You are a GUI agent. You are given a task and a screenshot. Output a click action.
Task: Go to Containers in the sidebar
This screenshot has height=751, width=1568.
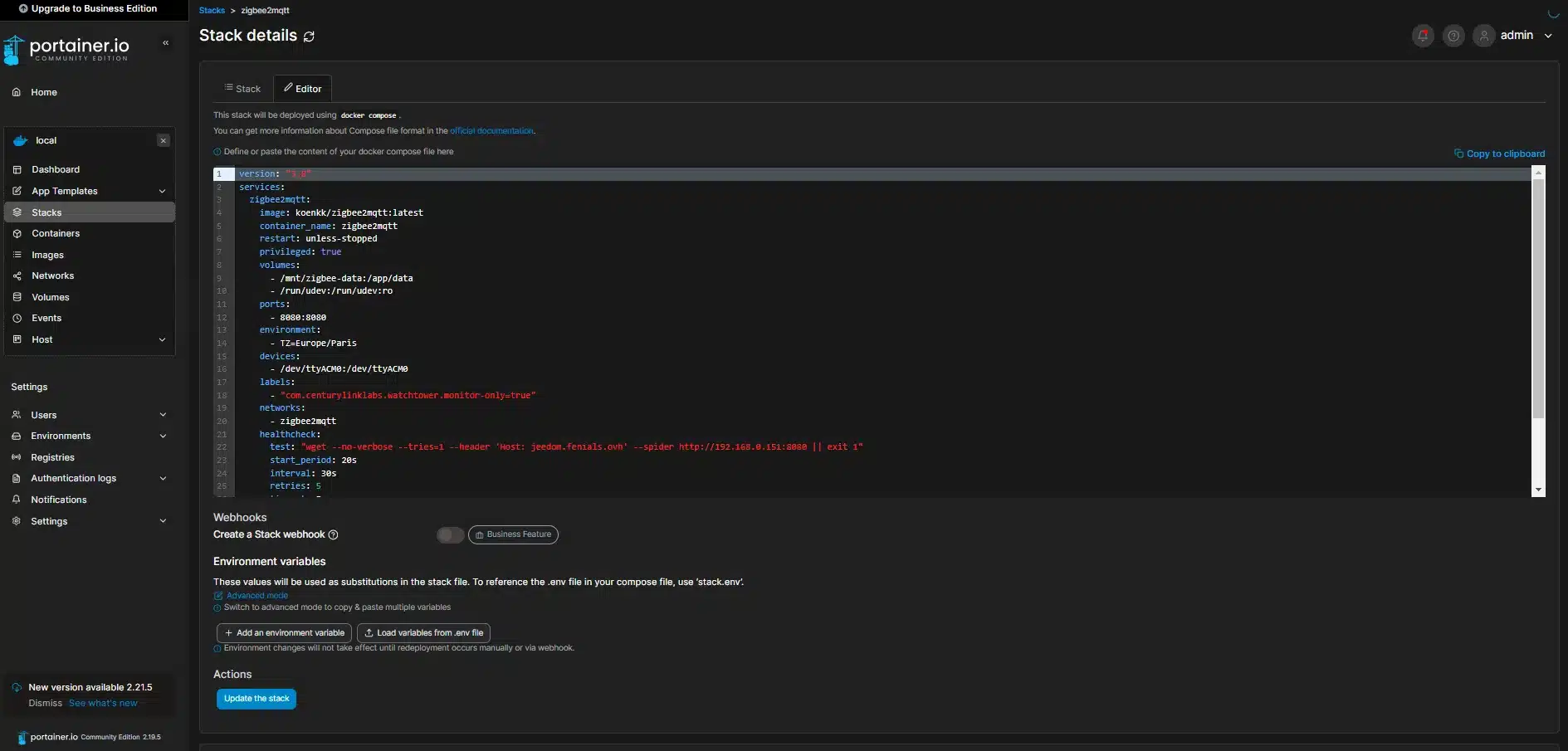coord(56,233)
